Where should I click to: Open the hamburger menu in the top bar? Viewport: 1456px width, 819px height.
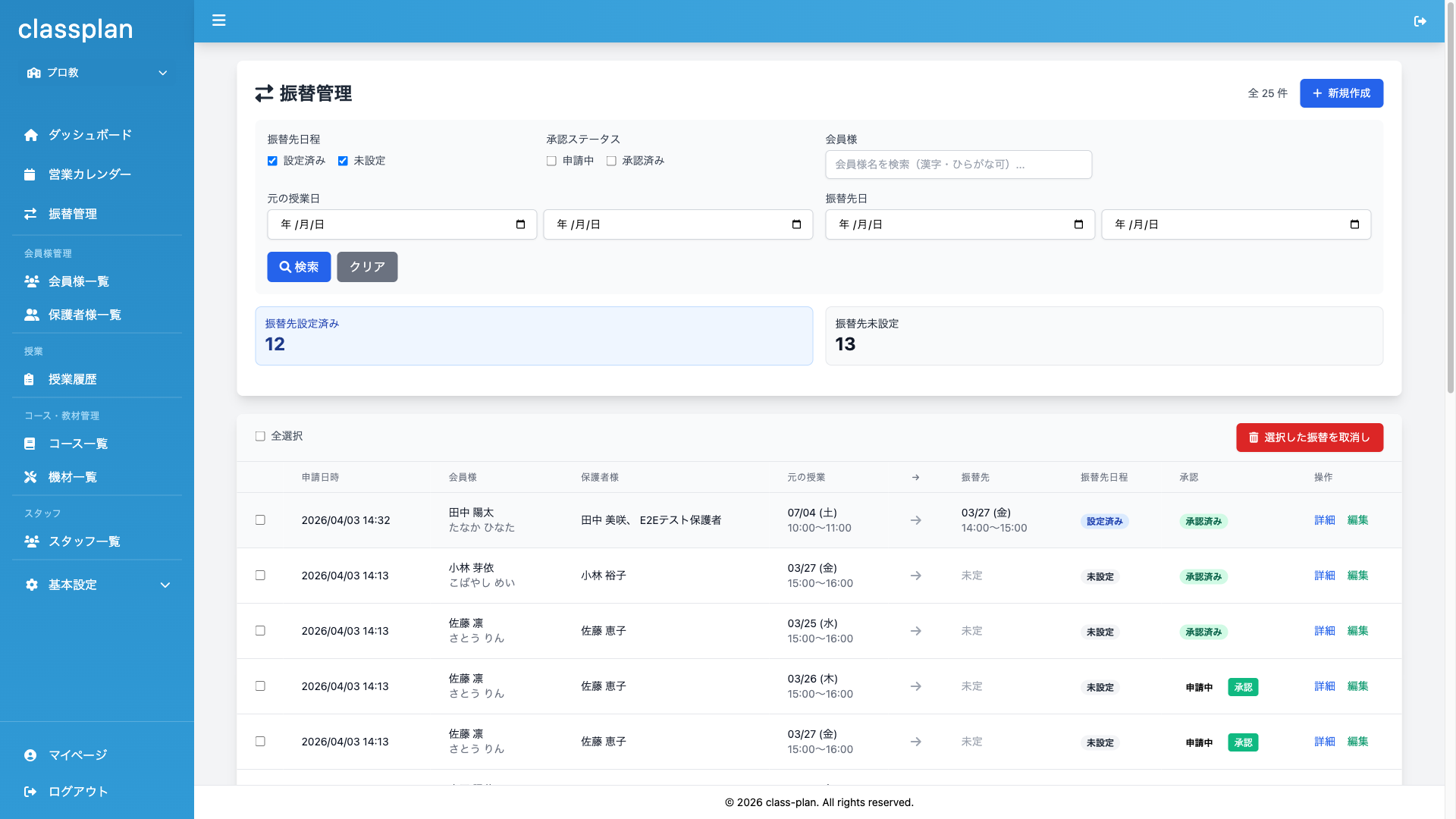click(x=218, y=20)
